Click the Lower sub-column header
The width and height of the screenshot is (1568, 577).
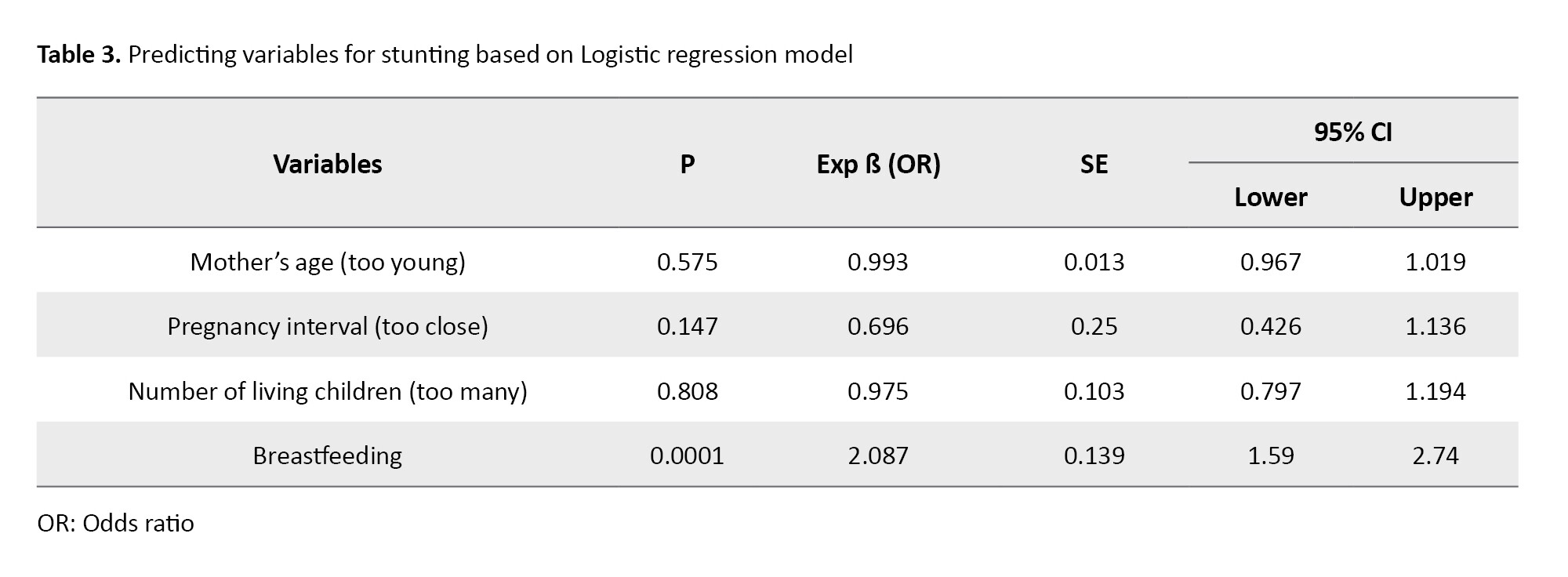coord(1270,197)
